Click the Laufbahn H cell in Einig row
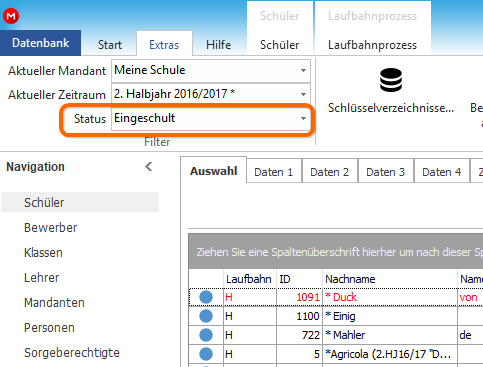483x367 pixels. 250,316
